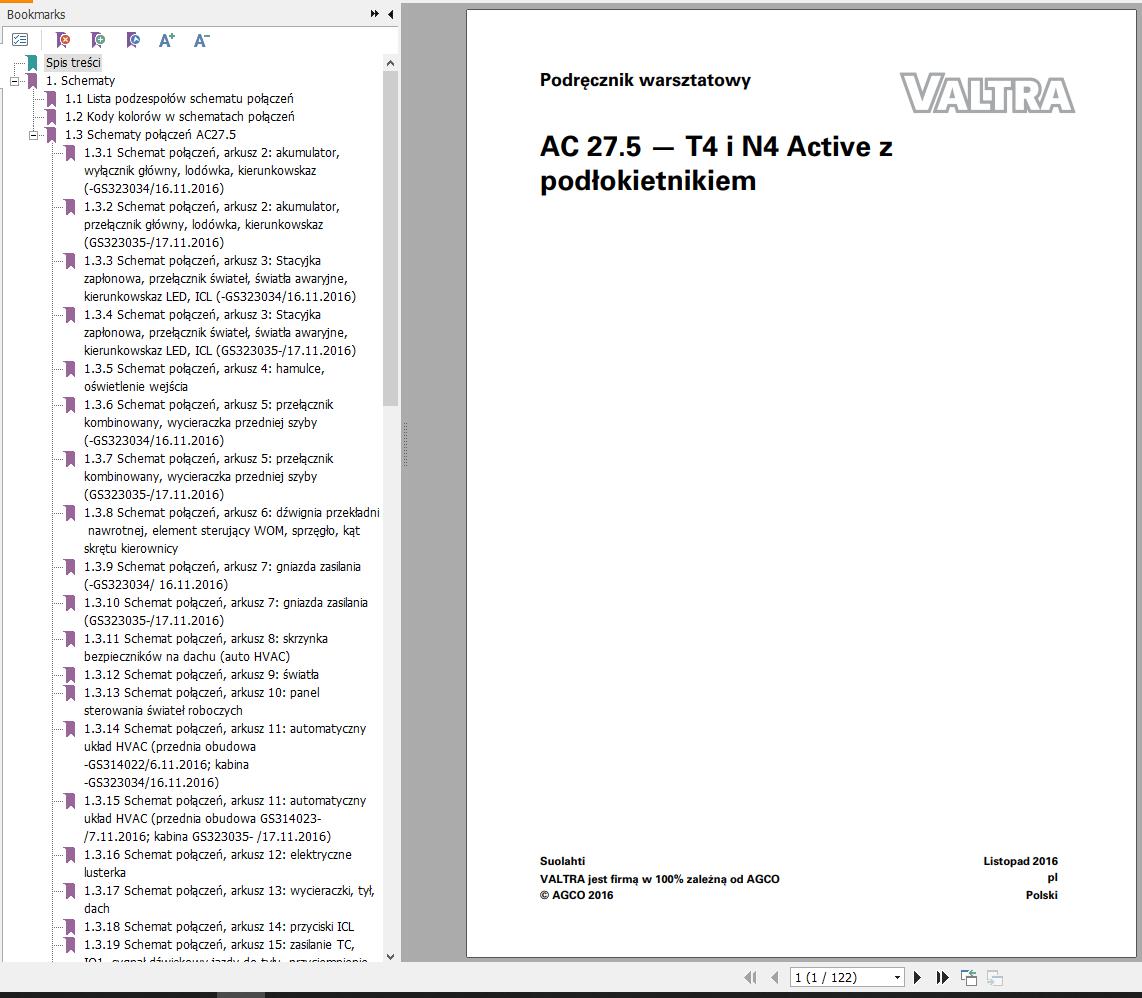The image size is (1142, 998).
Task: Open bookmark 1.3.18 arkusz 14 przyciski ICL
Action: 218,927
